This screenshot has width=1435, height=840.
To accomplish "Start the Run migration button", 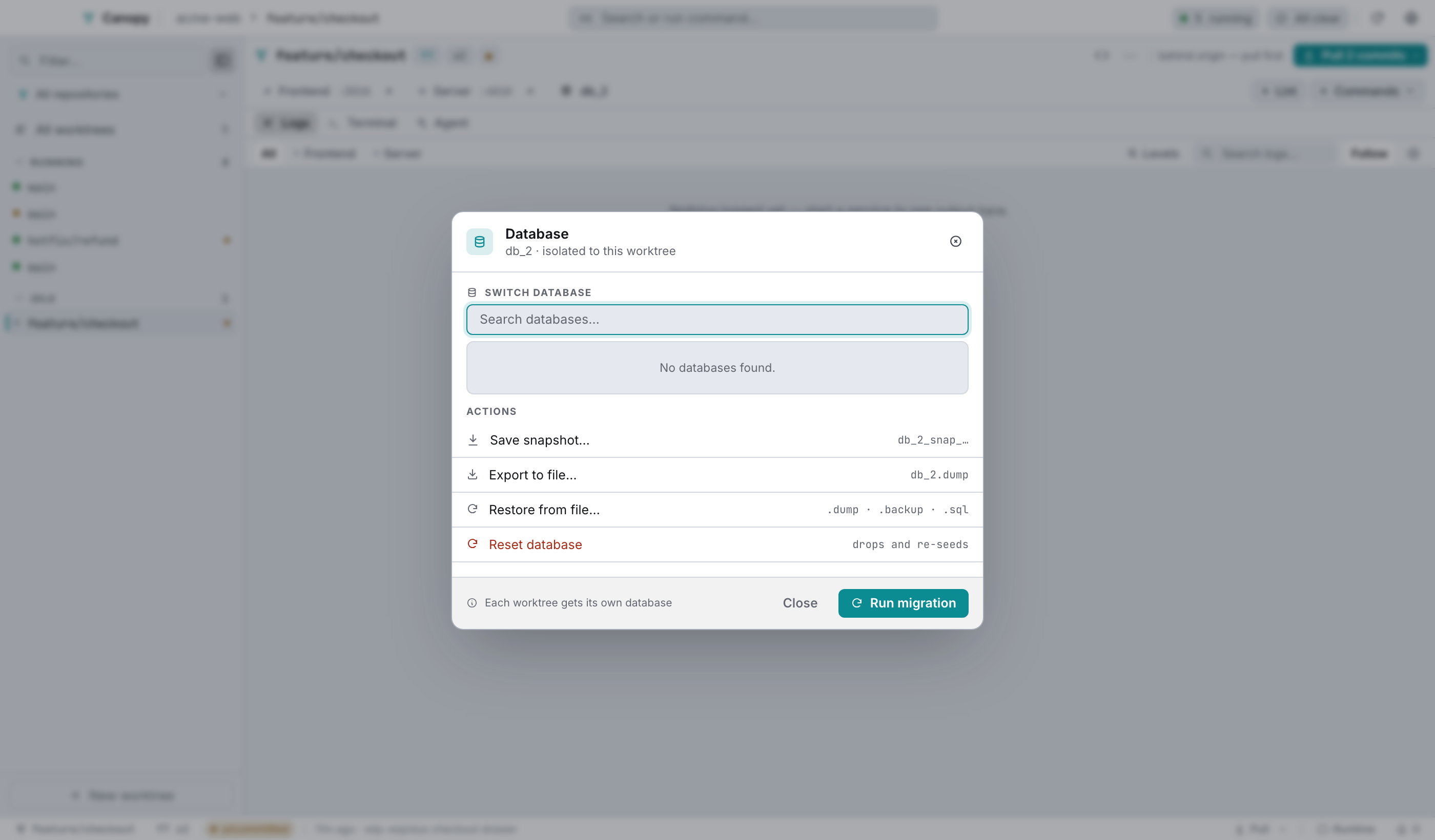I will point(903,603).
